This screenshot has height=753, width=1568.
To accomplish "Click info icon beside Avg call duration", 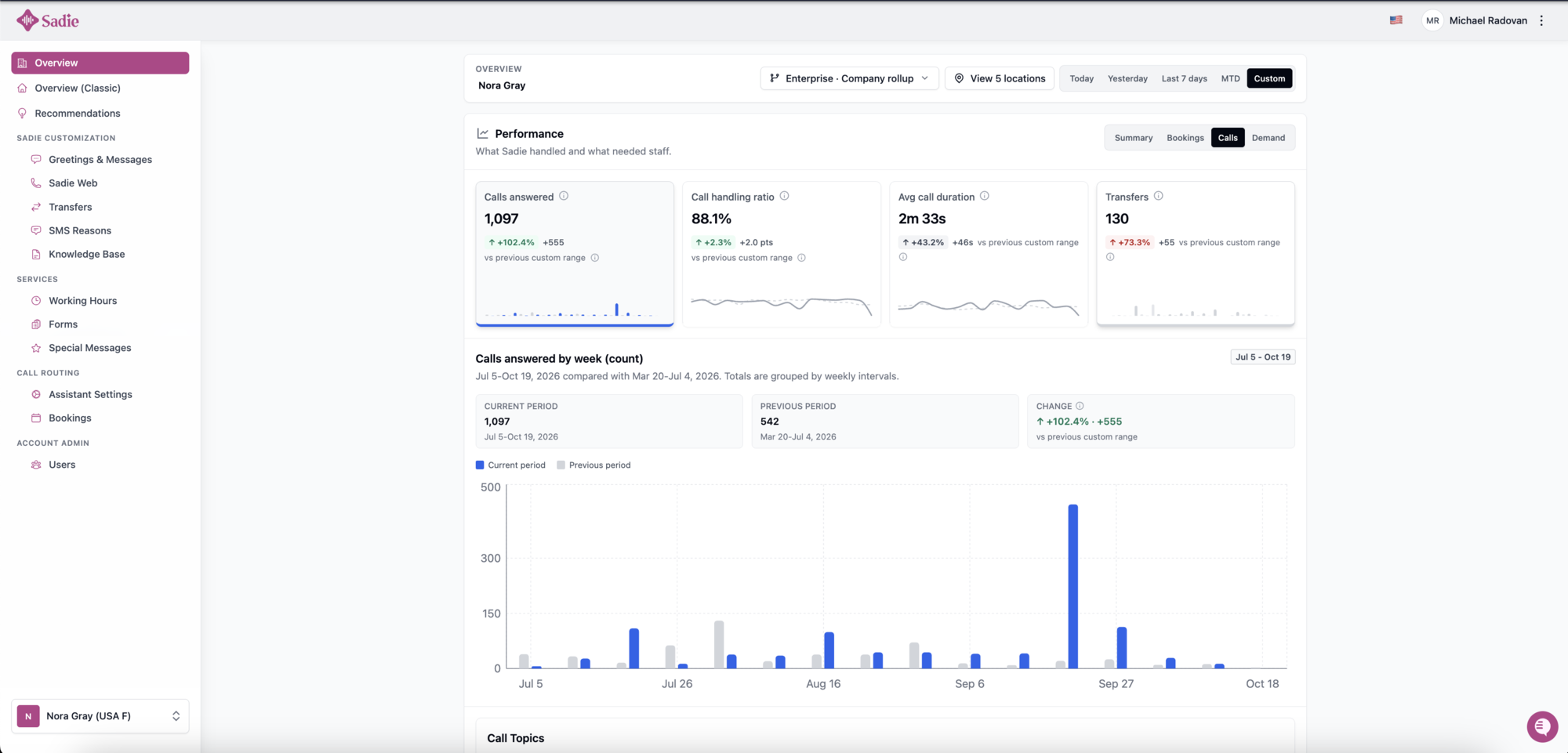I will 985,196.
